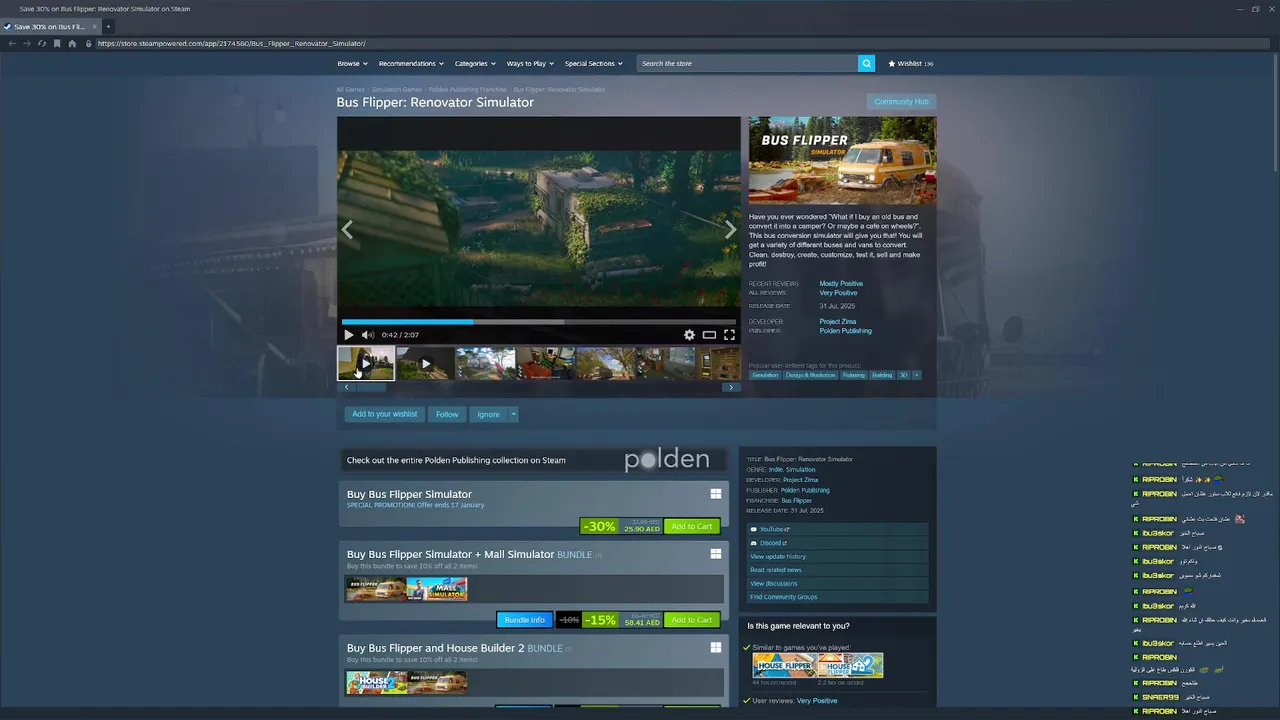Open a new tab with the plus button
The width and height of the screenshot is (1280, 720).
pyautogui.click(x=108, y=26)
